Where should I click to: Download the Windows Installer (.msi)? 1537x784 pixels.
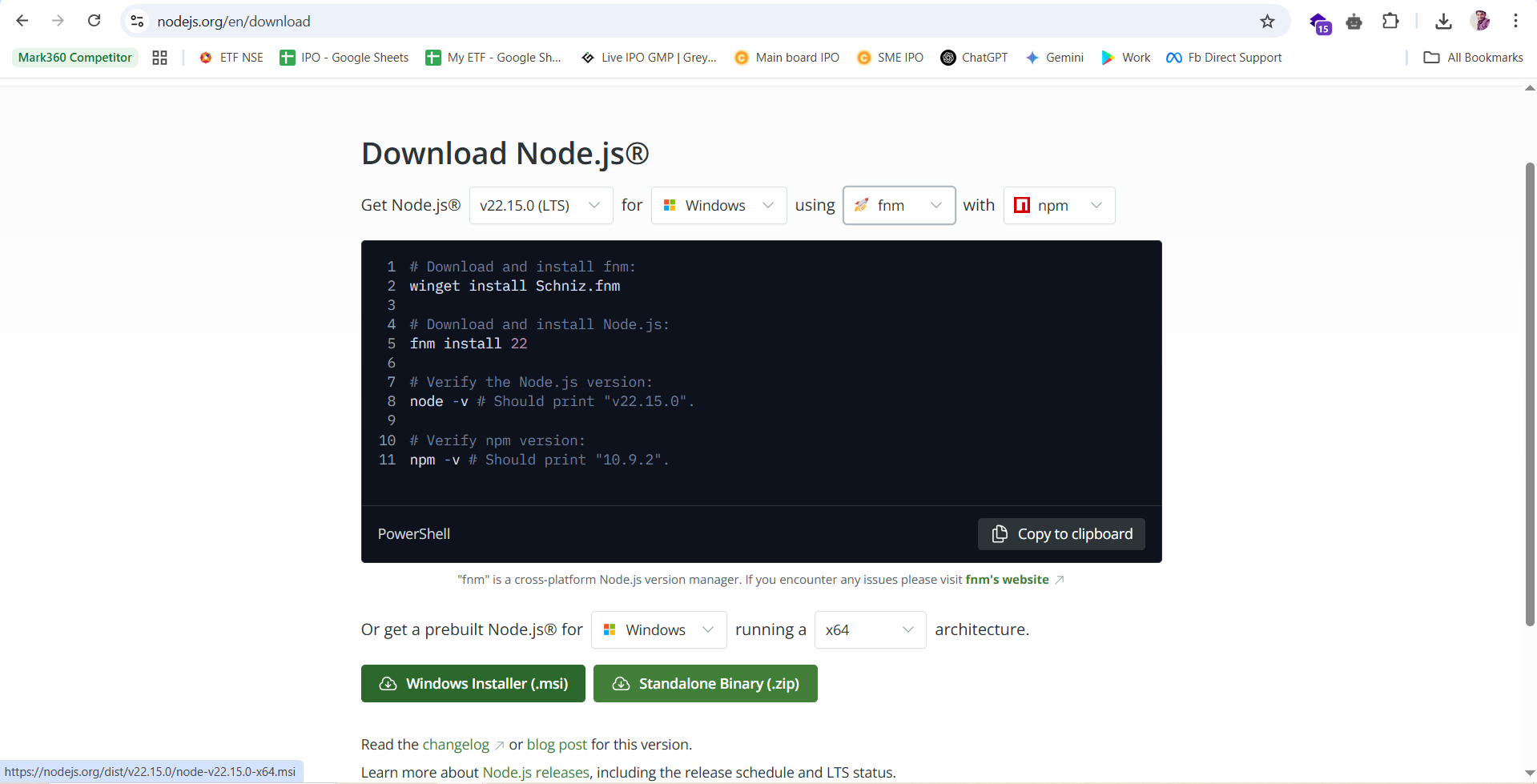(473, 684)
